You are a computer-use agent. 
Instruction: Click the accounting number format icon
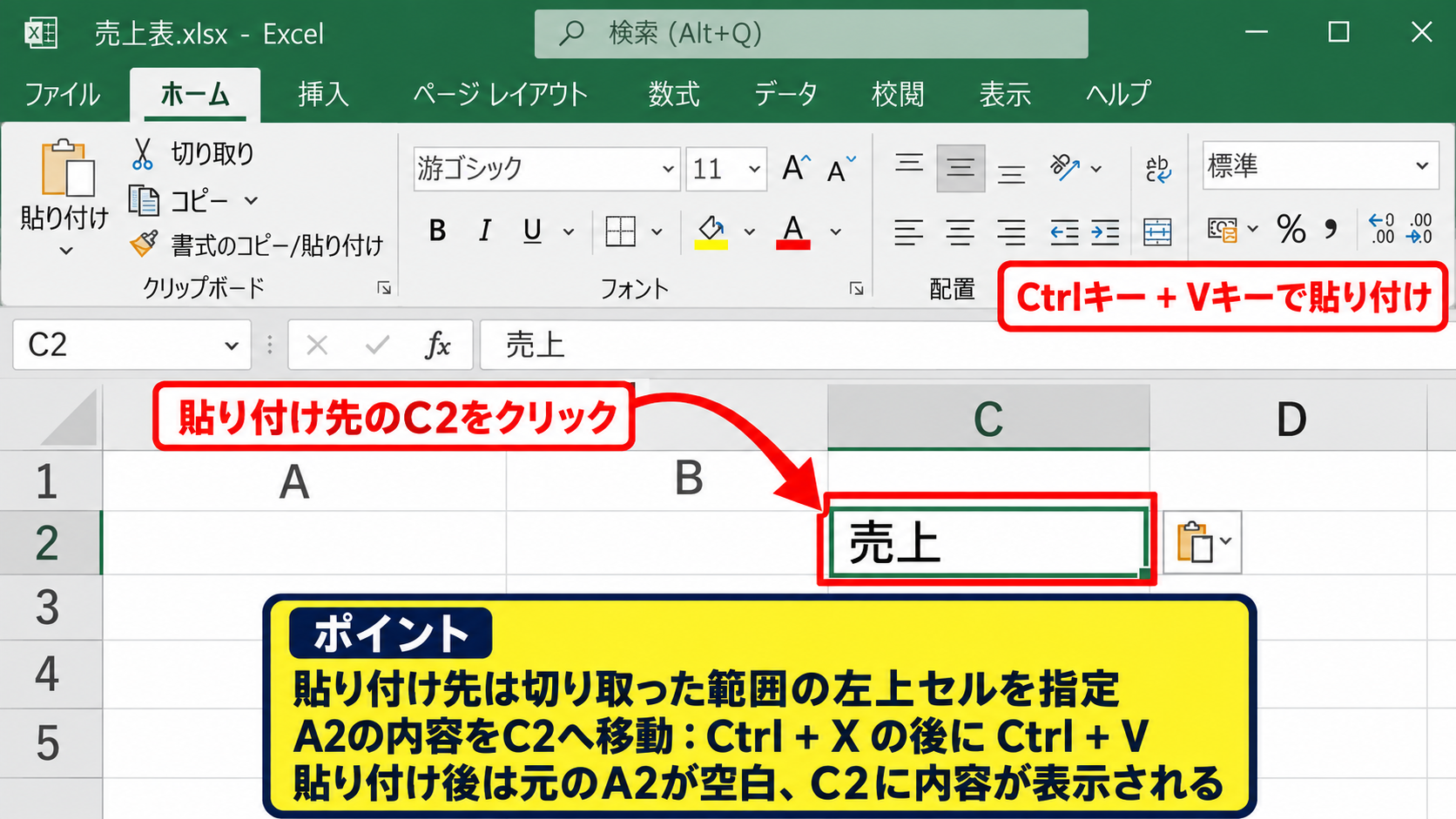coord(1222,230)
